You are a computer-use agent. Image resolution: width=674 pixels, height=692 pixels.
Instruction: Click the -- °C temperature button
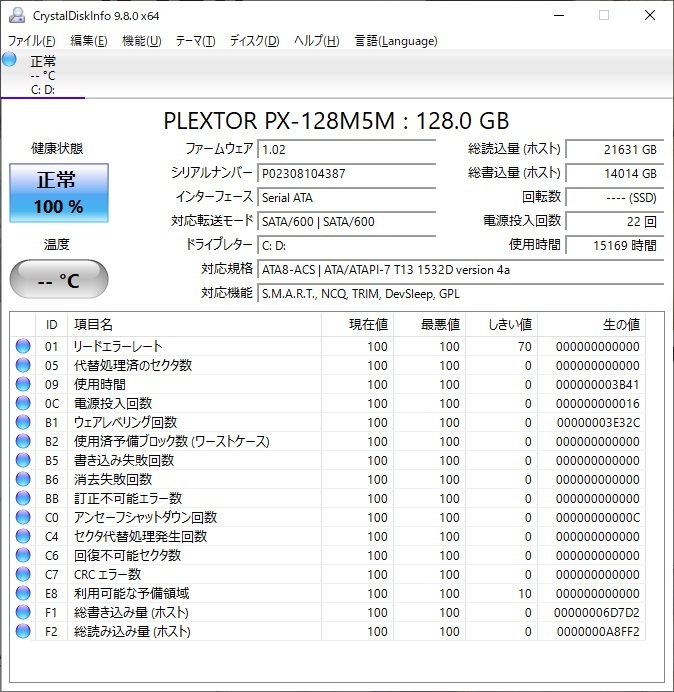[x=59, y=280]
